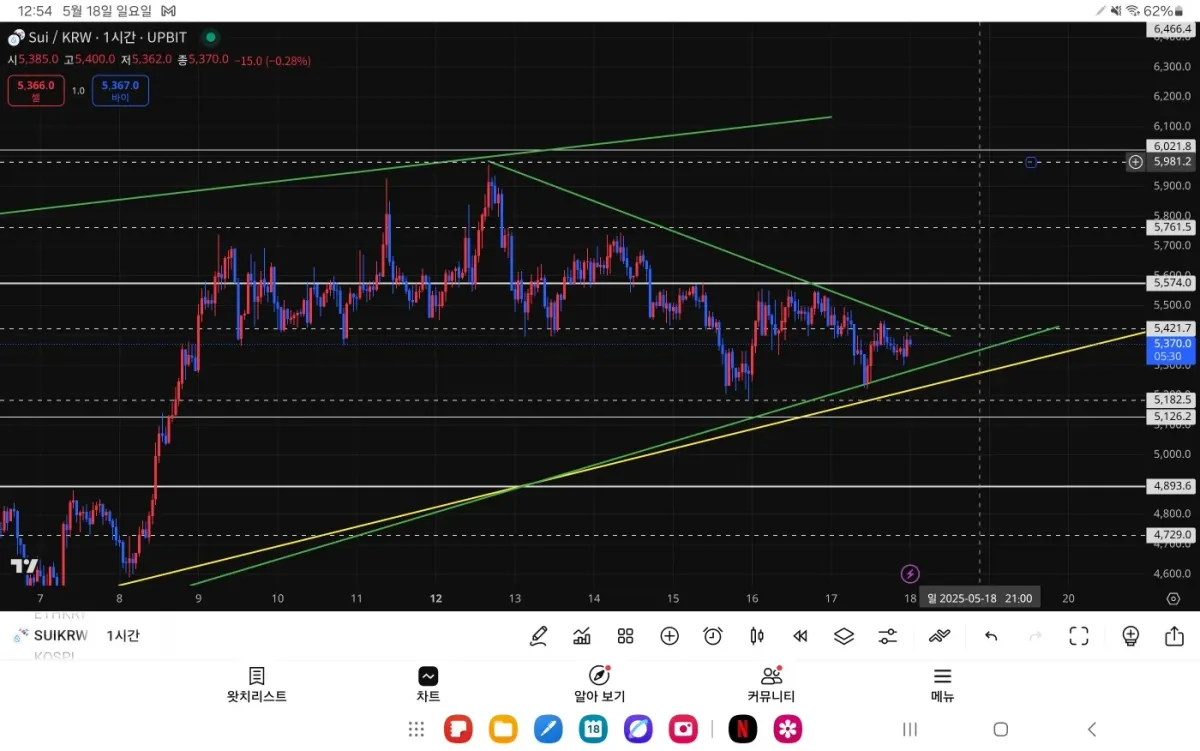1200x751 pixels.
Task: Tap the red sell price 5,366.0 button
Action: click(36, 91)
